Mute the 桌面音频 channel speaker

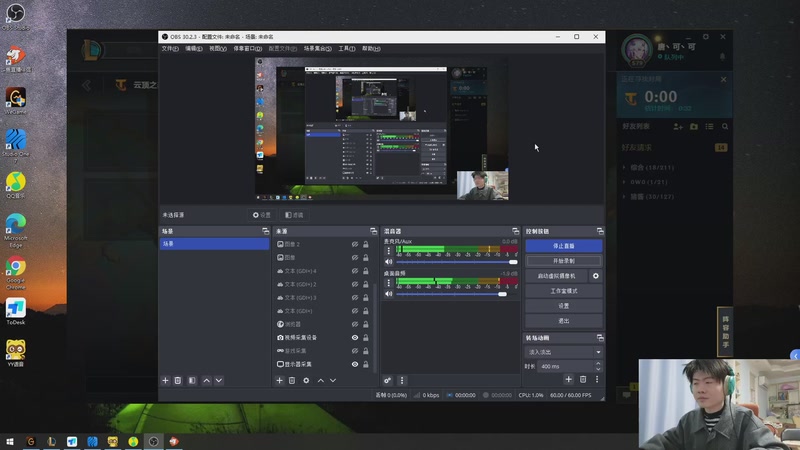pyautogui.click(x=389, y=294)
